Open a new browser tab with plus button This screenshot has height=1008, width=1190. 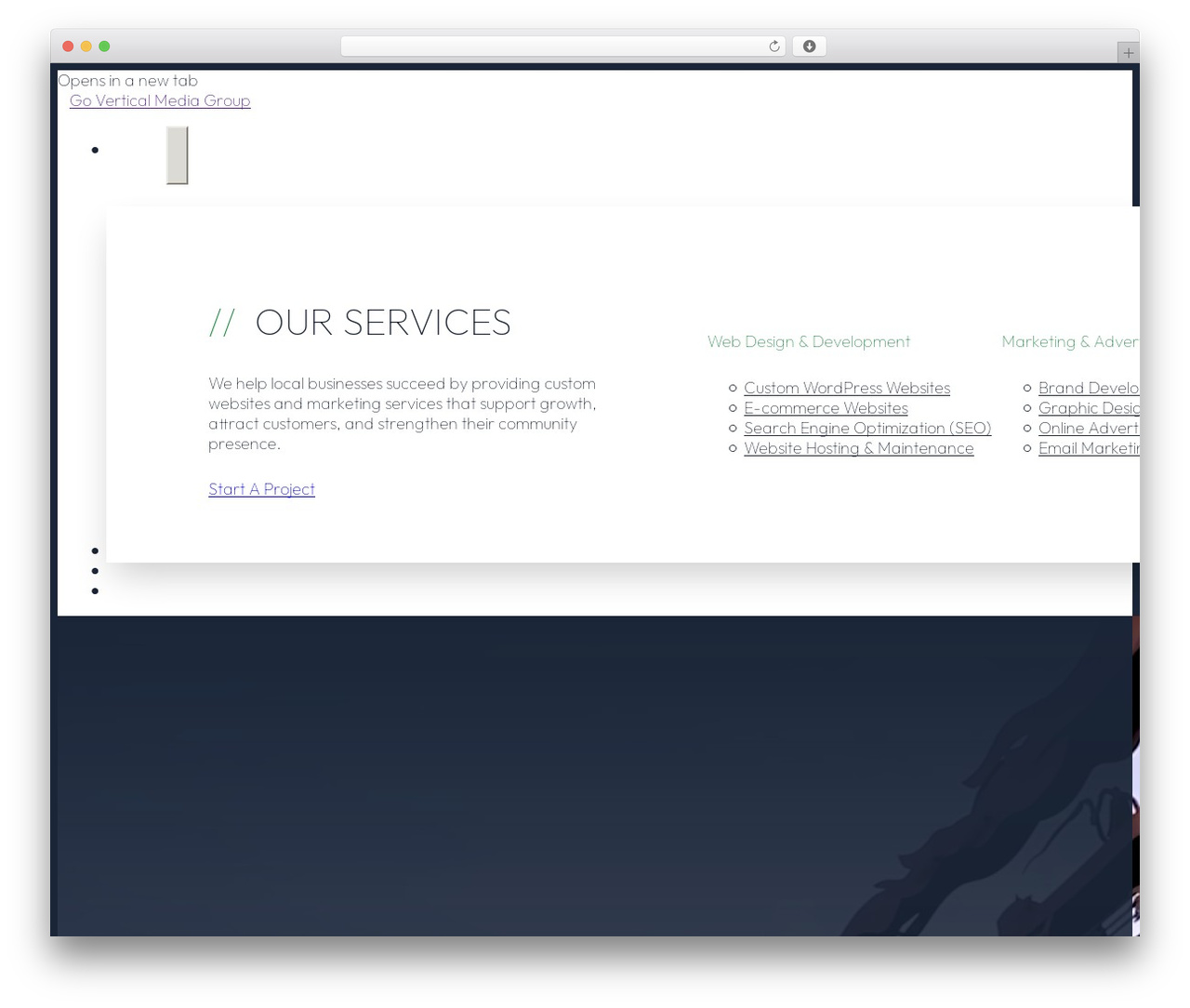click(1128, 53)
